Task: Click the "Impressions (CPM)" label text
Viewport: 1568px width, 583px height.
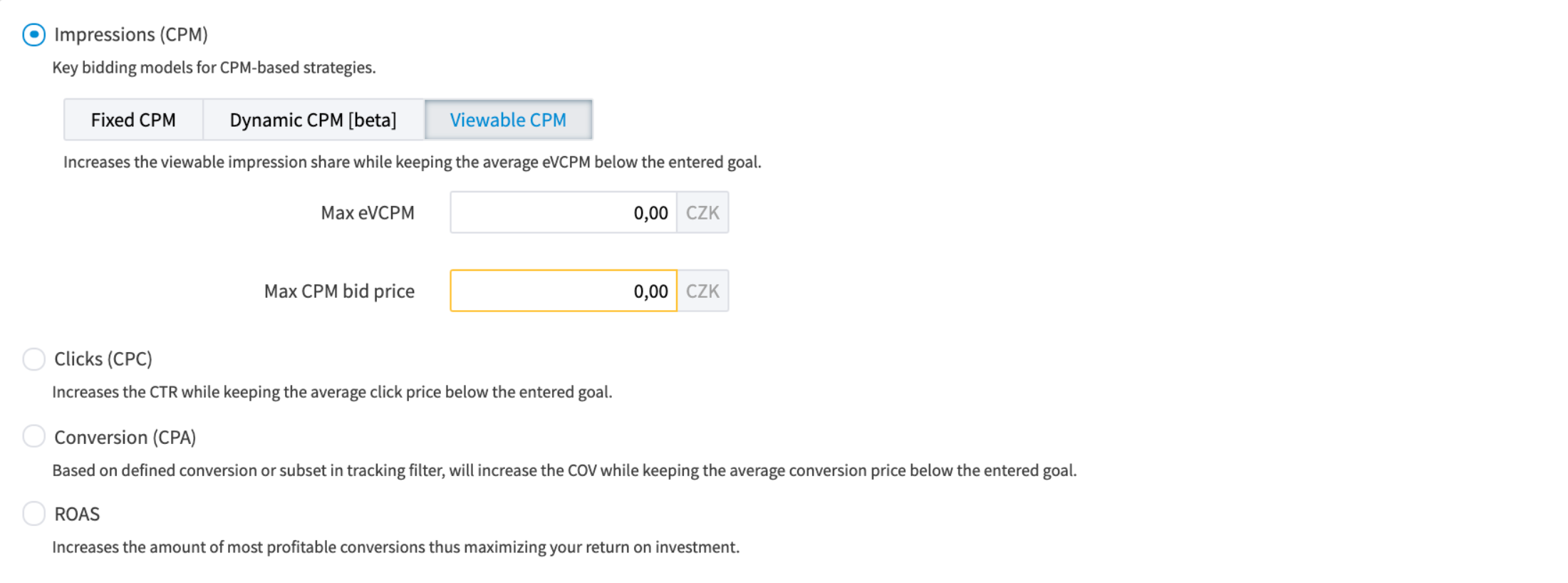Action: point(131,35)
